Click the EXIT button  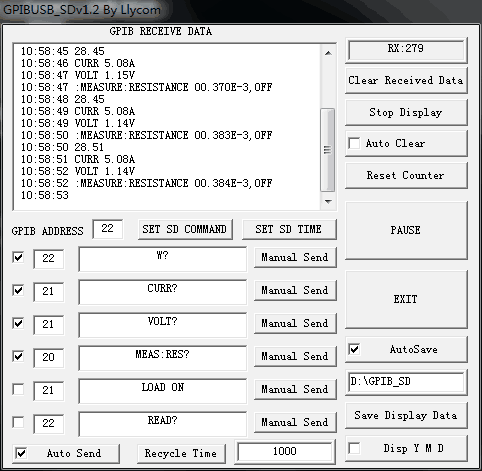tap(406, 299)
